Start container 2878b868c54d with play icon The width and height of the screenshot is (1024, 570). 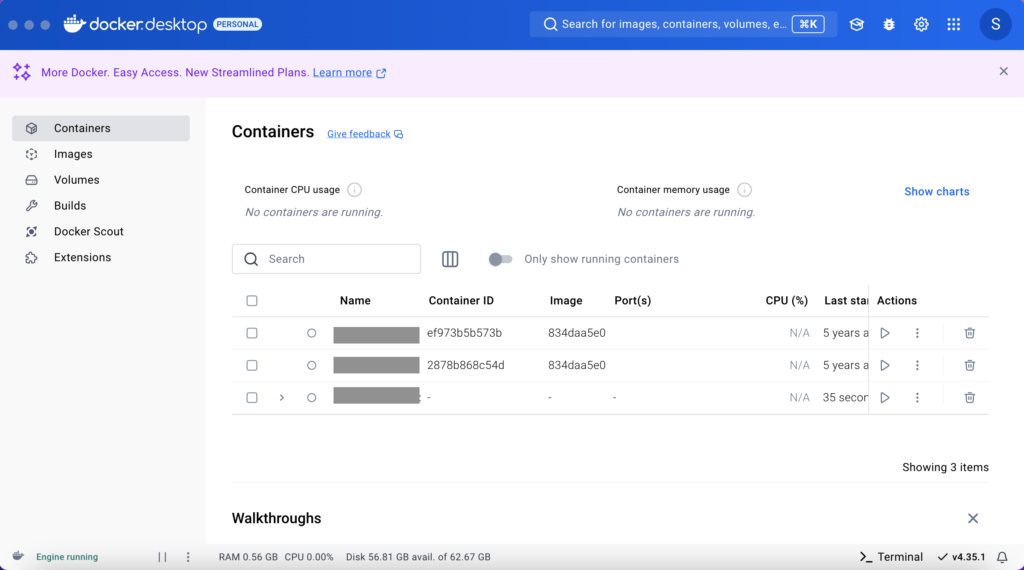(884, 365)
